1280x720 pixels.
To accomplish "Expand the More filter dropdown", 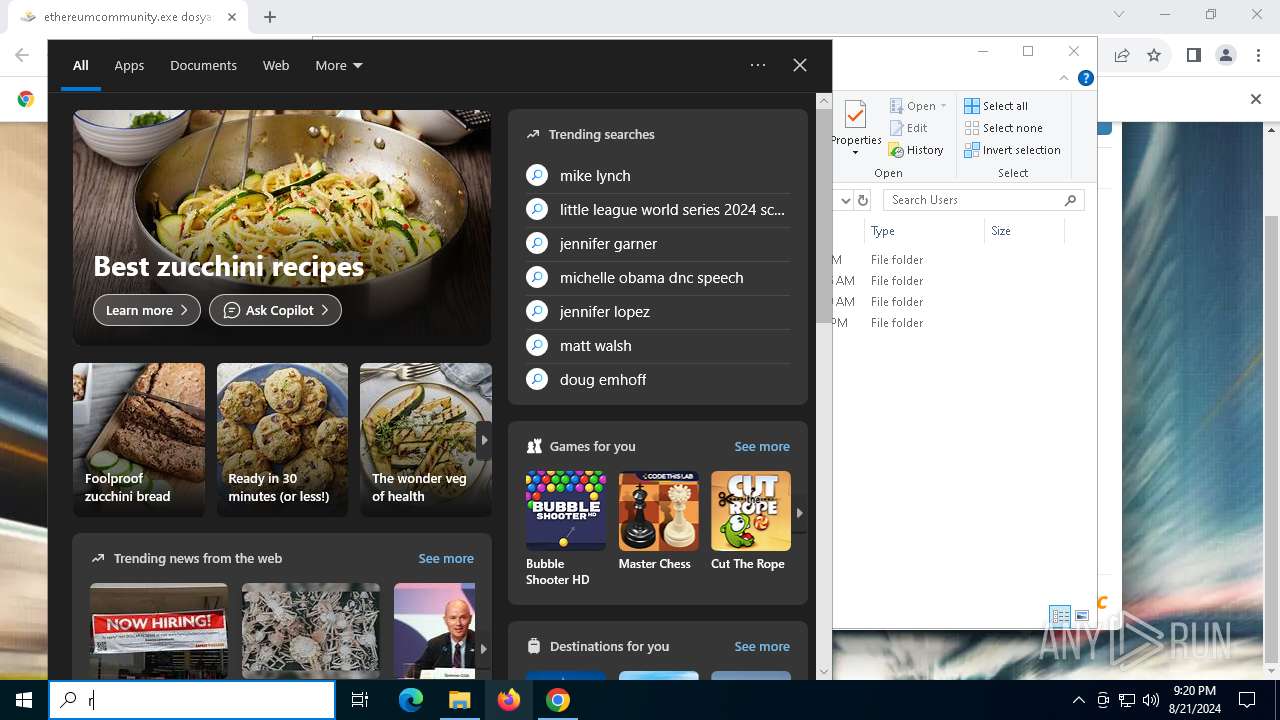I will click(339, 65).
